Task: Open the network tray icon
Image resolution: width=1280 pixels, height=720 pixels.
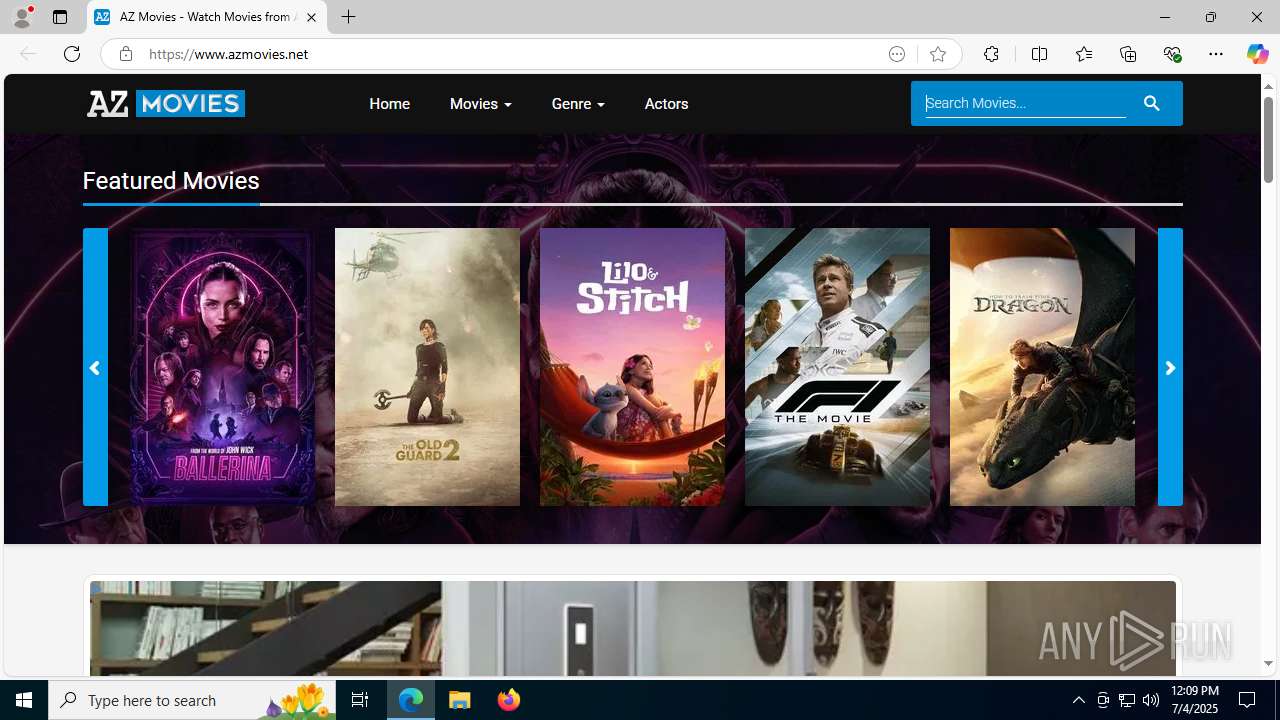Action: 1127,700
